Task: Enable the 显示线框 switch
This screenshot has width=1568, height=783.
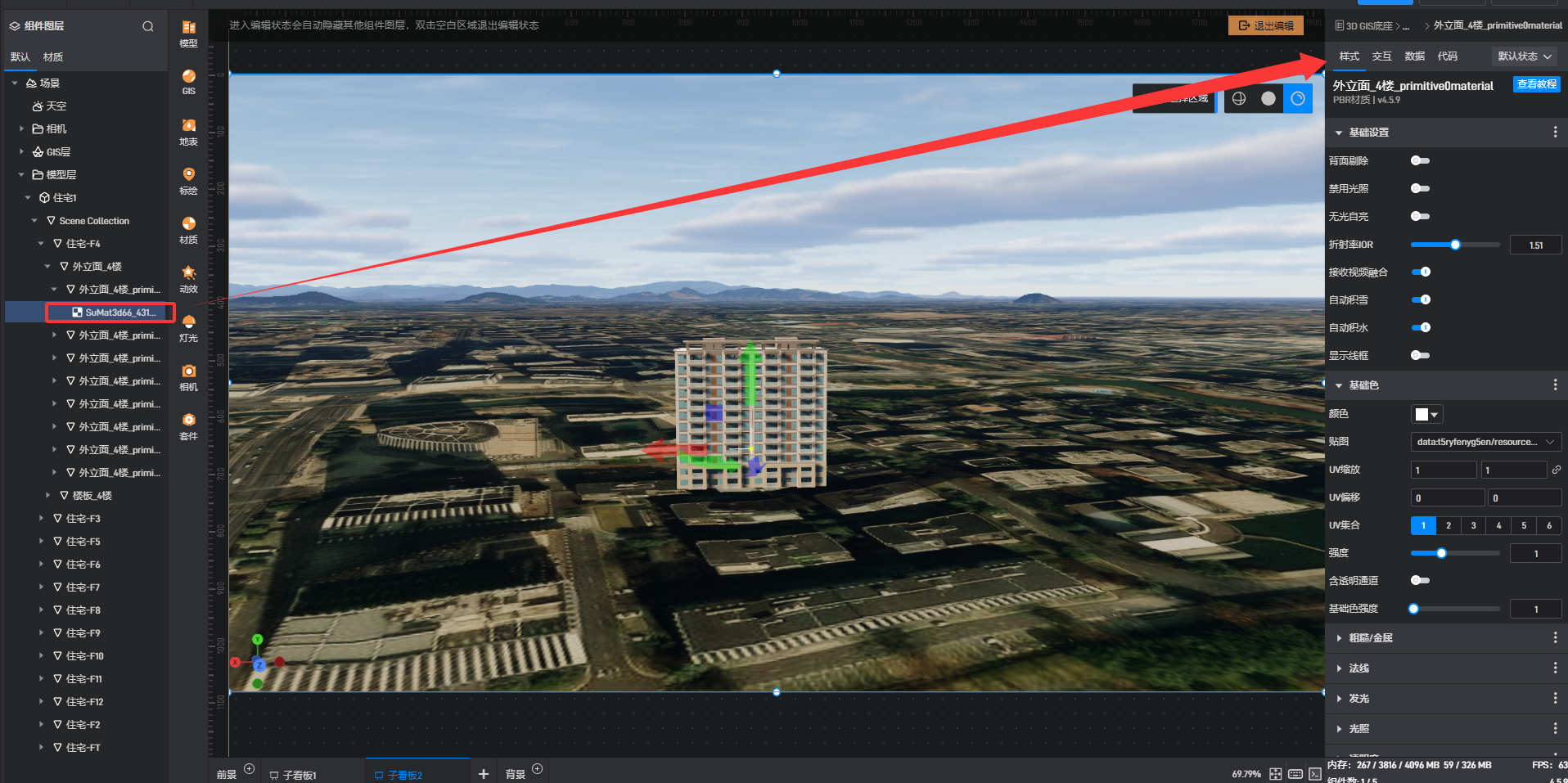Action: coord(1420,356)
